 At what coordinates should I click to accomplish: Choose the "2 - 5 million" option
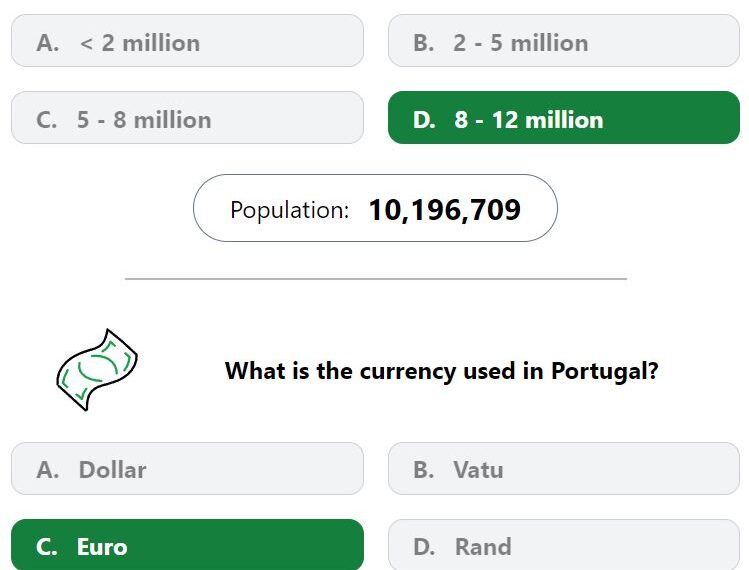[x=564, y=41]
